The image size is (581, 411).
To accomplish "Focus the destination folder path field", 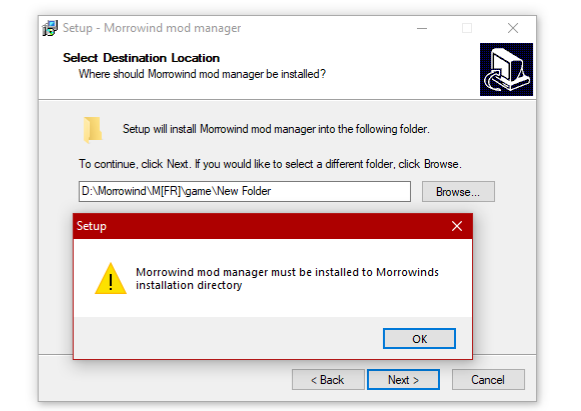I will tap(245, 191).
